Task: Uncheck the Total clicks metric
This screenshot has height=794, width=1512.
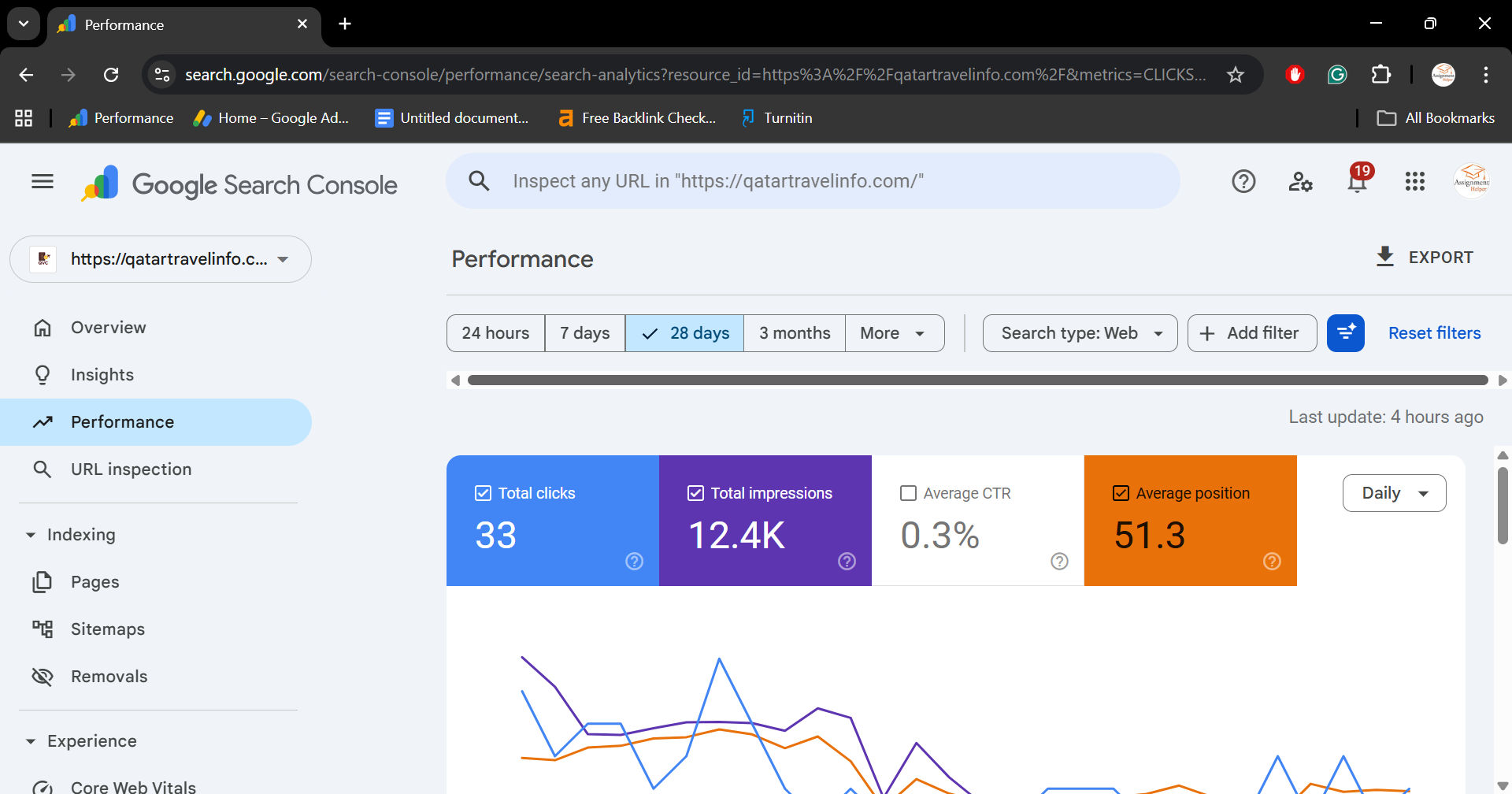Action: click(x=483, y=493)
